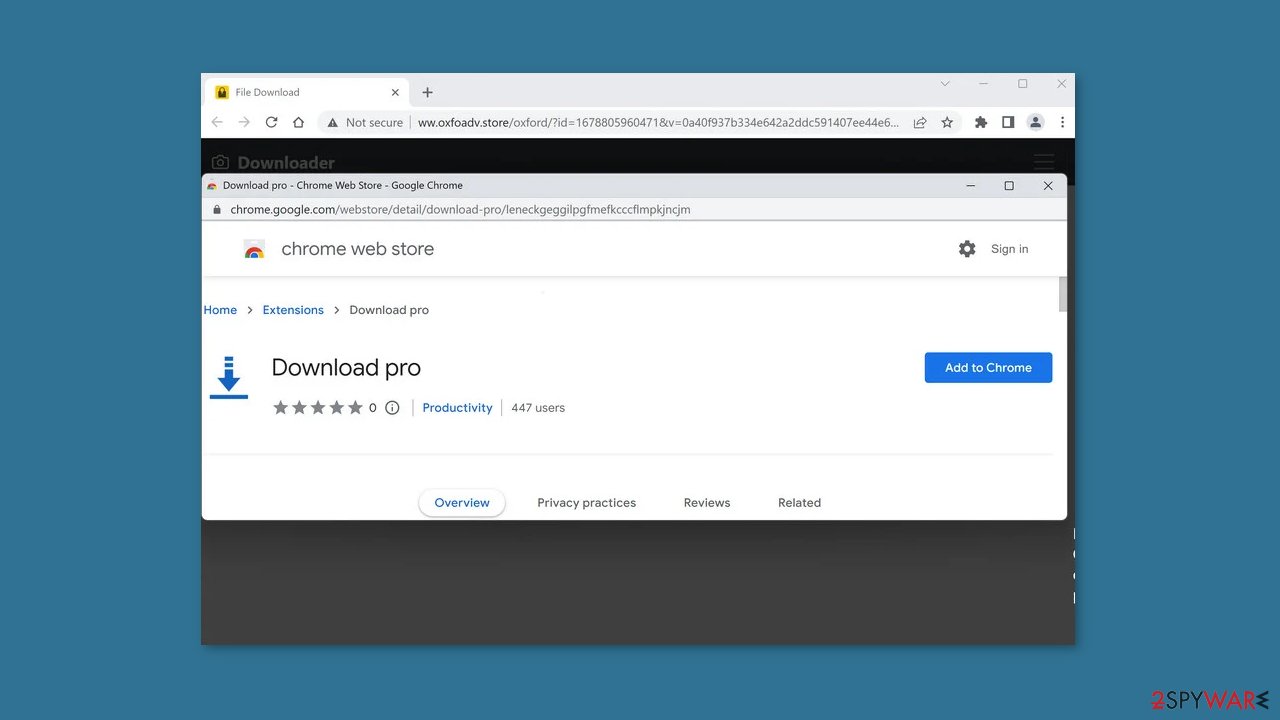Switch to Privacy practices tab

tap(587, 503)
